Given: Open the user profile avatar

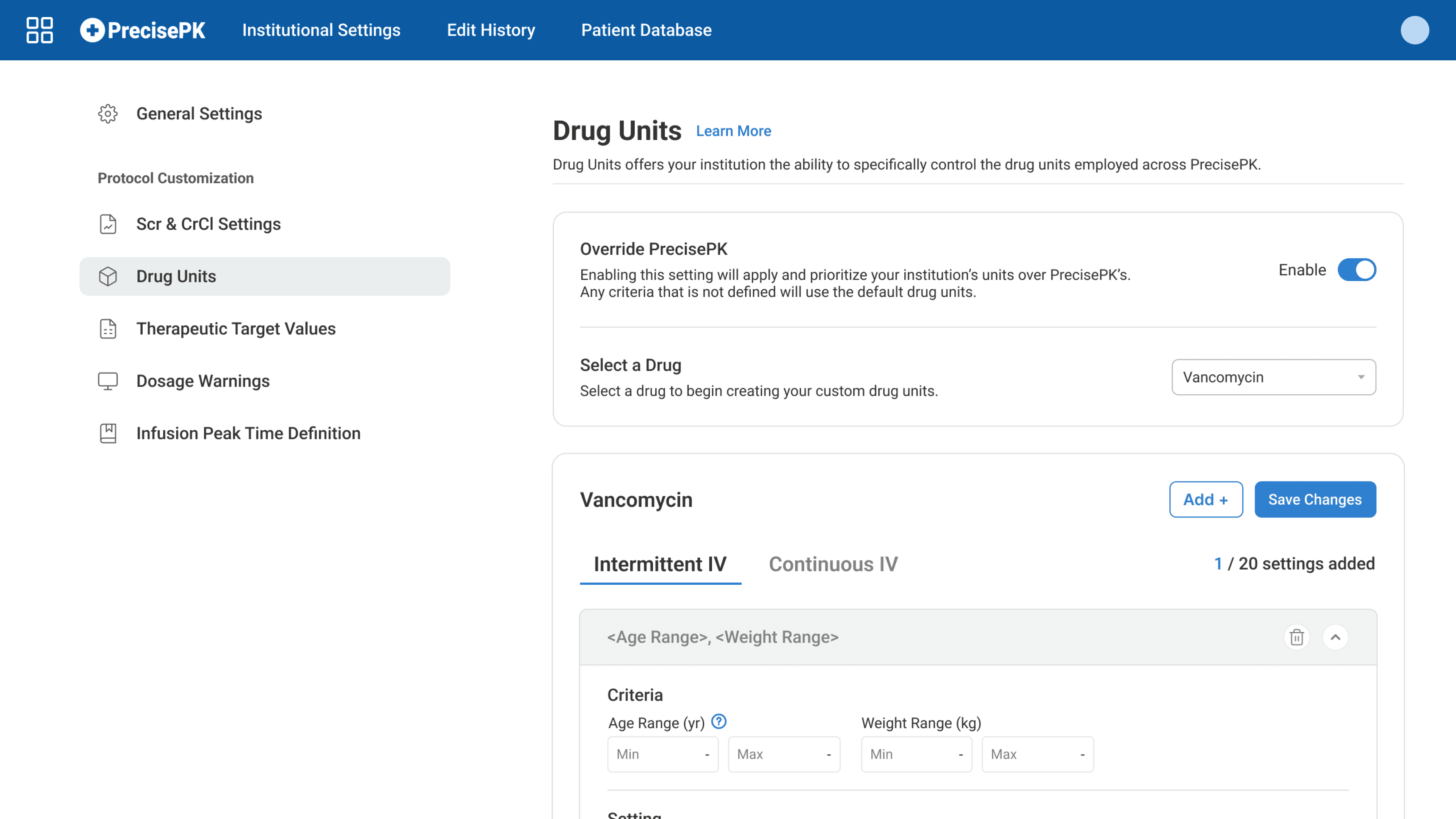Looking at the screenshot, I should 1414,30.
